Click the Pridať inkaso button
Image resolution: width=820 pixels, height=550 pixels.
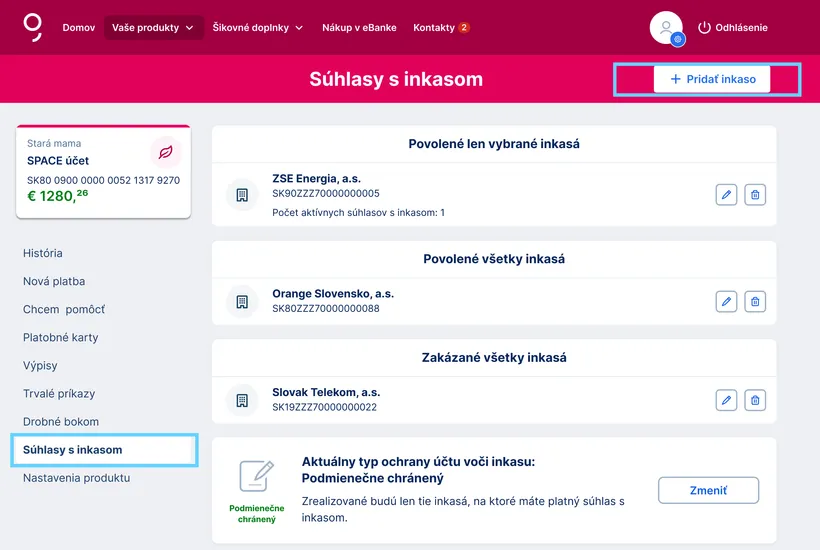tap(712, 79)
